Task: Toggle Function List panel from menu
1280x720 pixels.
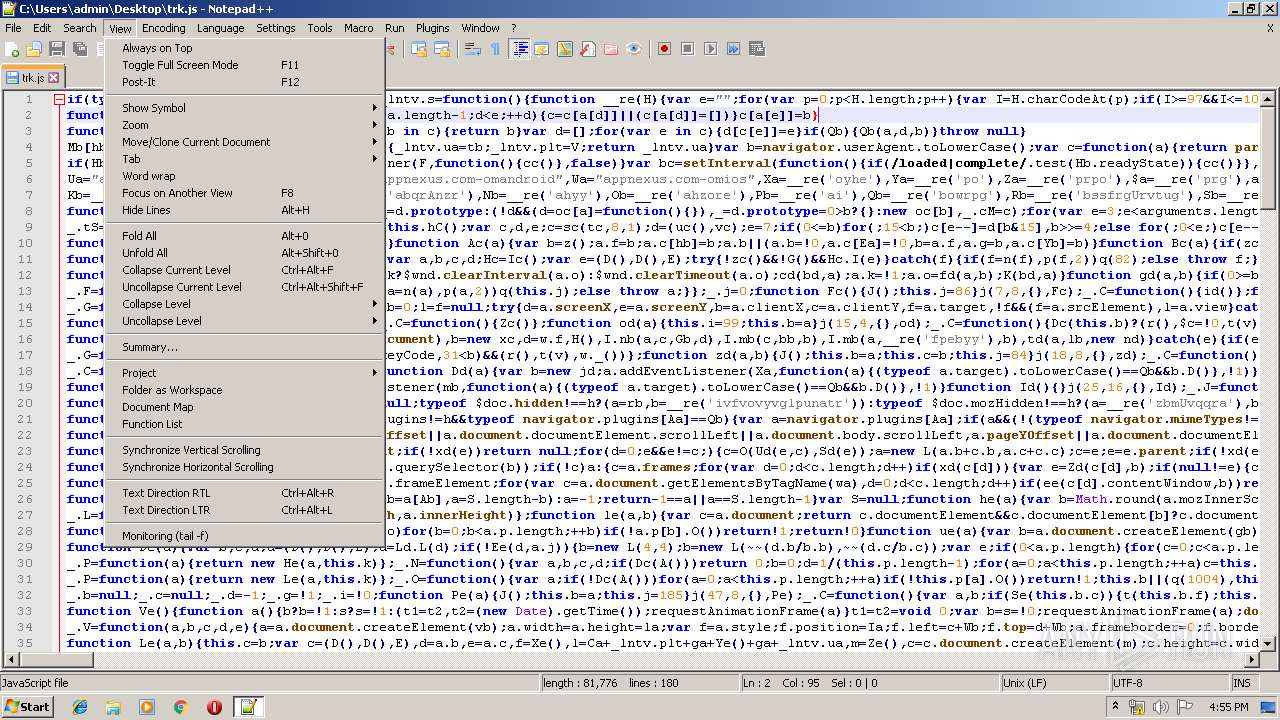Action: click(245, 424)
